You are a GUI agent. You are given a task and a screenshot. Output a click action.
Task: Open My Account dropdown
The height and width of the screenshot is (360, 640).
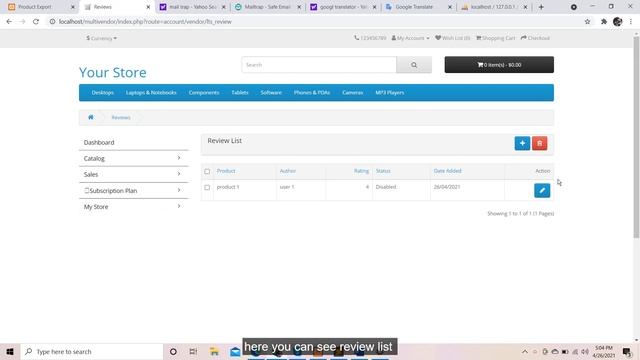click(410, 38)
